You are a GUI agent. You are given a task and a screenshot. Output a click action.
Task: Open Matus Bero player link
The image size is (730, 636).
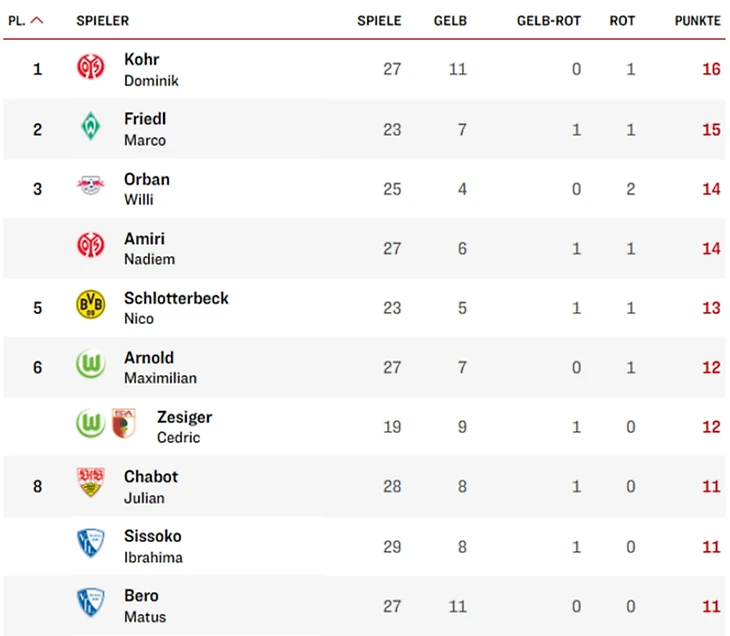145,606
